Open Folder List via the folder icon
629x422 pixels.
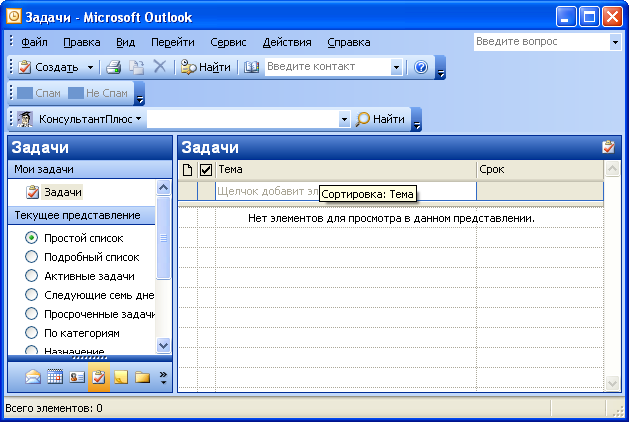coord(142,377)
